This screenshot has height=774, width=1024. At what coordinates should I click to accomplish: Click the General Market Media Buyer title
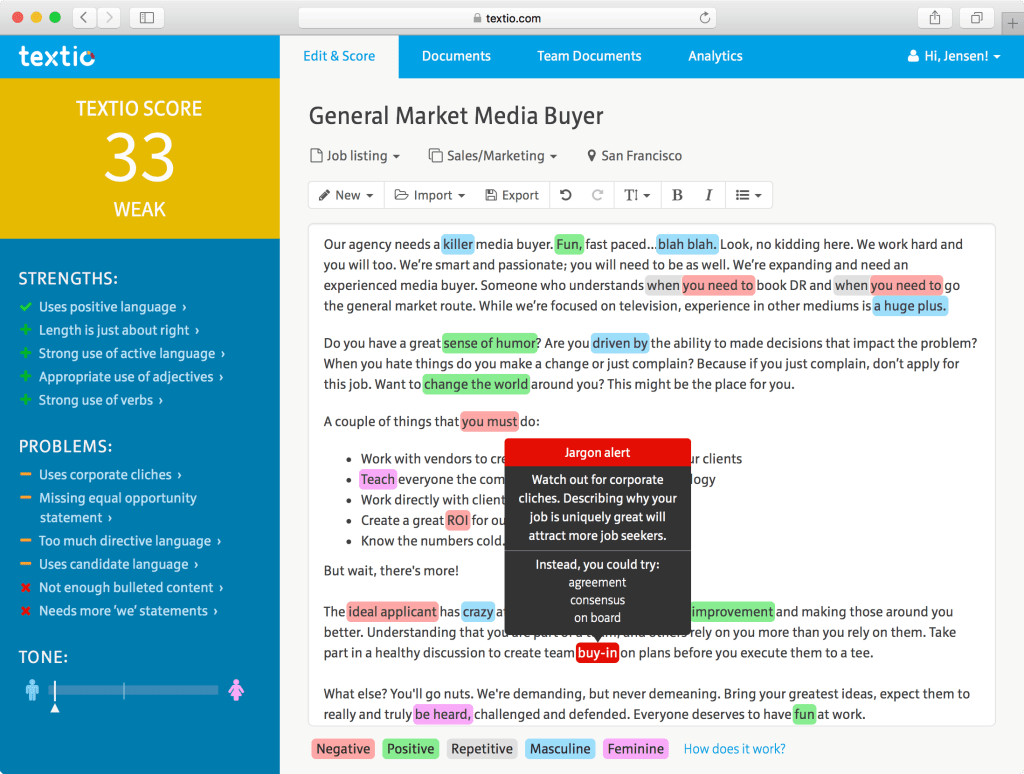pos(456,116)
